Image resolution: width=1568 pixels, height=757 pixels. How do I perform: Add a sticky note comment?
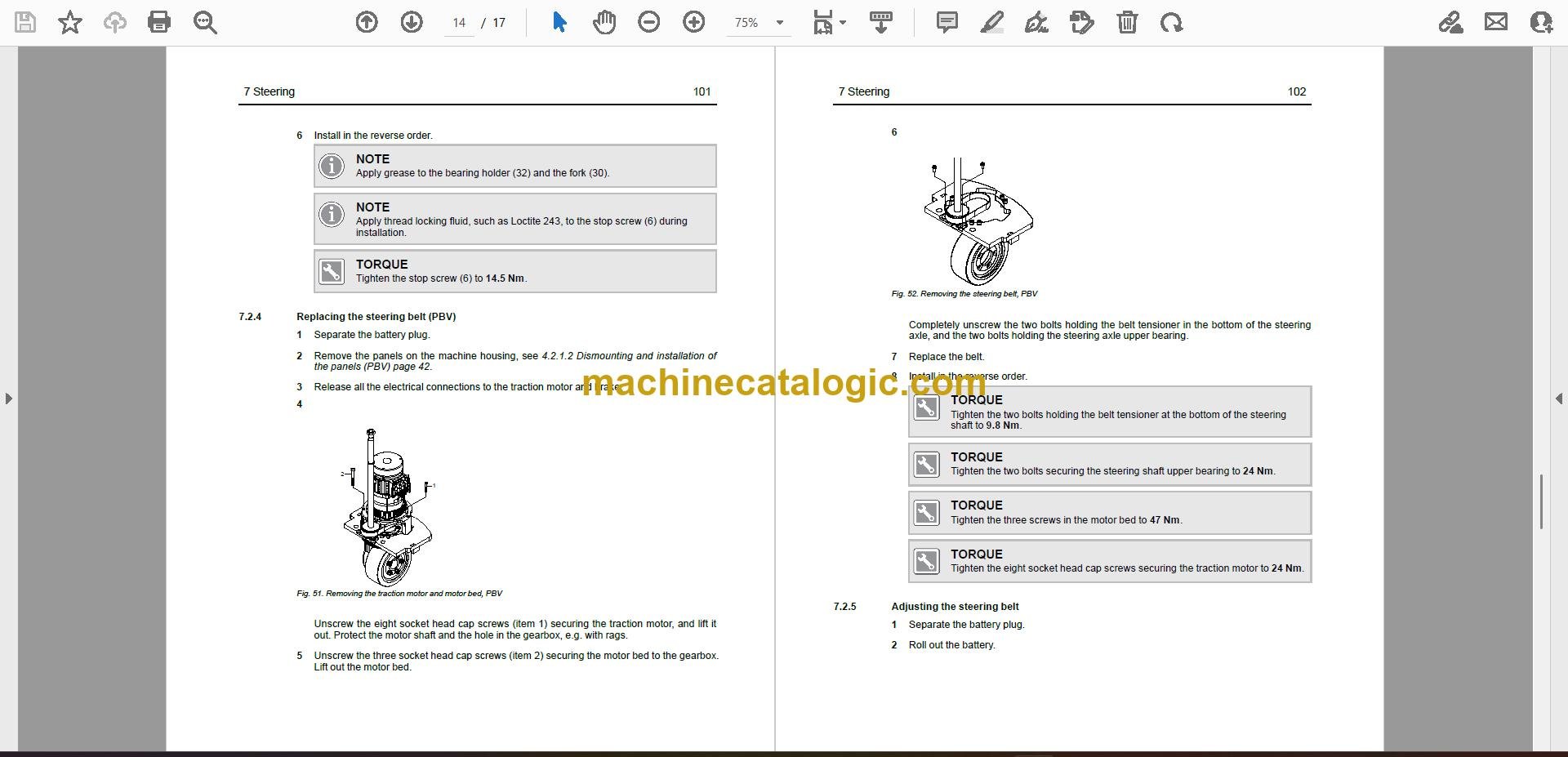click(947, 22)
